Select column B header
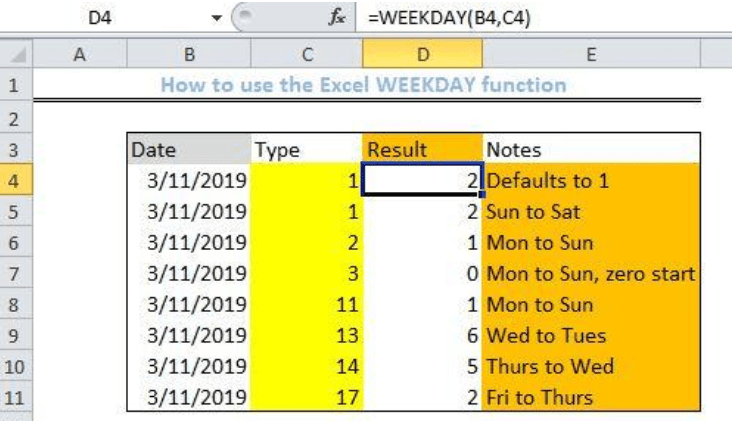 tap(188, 58)
